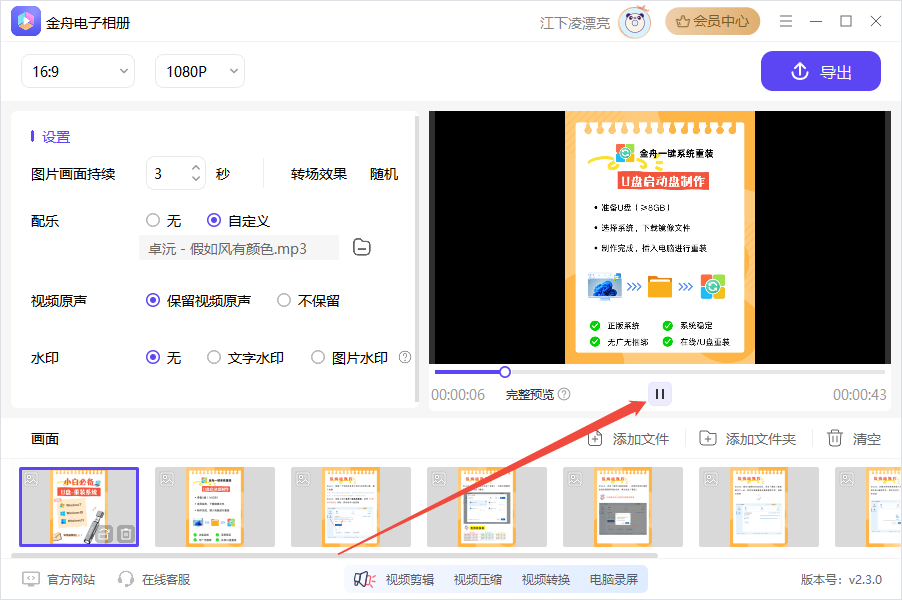The width and height of the screenshot is (902, 600).
Task: Click the megaphone promotion icon
Action: [x=364, y=579]
